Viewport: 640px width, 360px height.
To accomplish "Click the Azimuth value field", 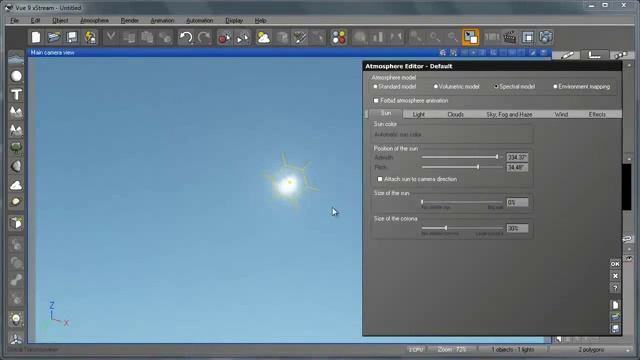I will click(517, 157).
